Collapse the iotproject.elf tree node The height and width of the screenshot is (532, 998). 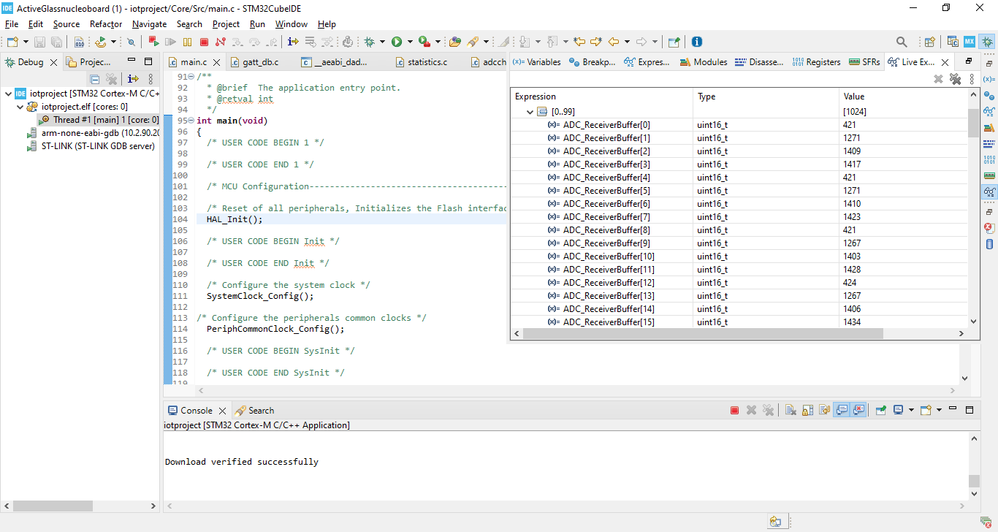(x=21, y=106)
